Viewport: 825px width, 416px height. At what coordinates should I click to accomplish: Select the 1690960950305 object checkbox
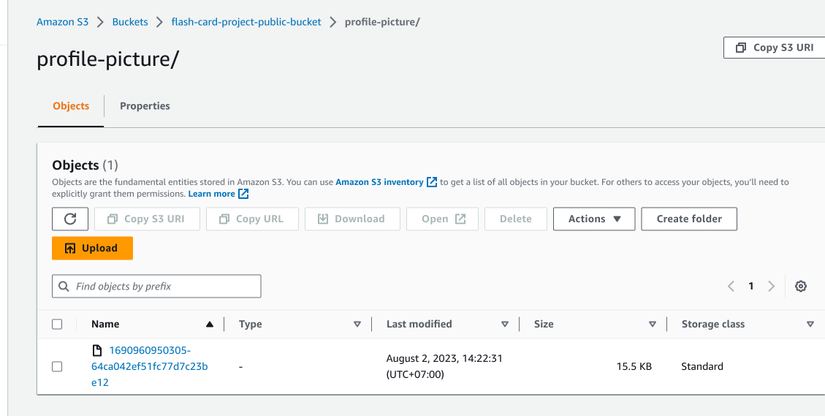tap(57, 367)
